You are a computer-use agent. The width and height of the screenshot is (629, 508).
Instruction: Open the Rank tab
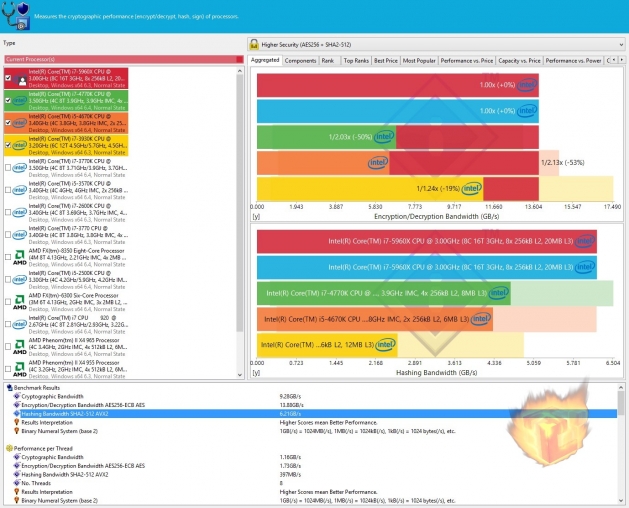click(x=328, y=61)
